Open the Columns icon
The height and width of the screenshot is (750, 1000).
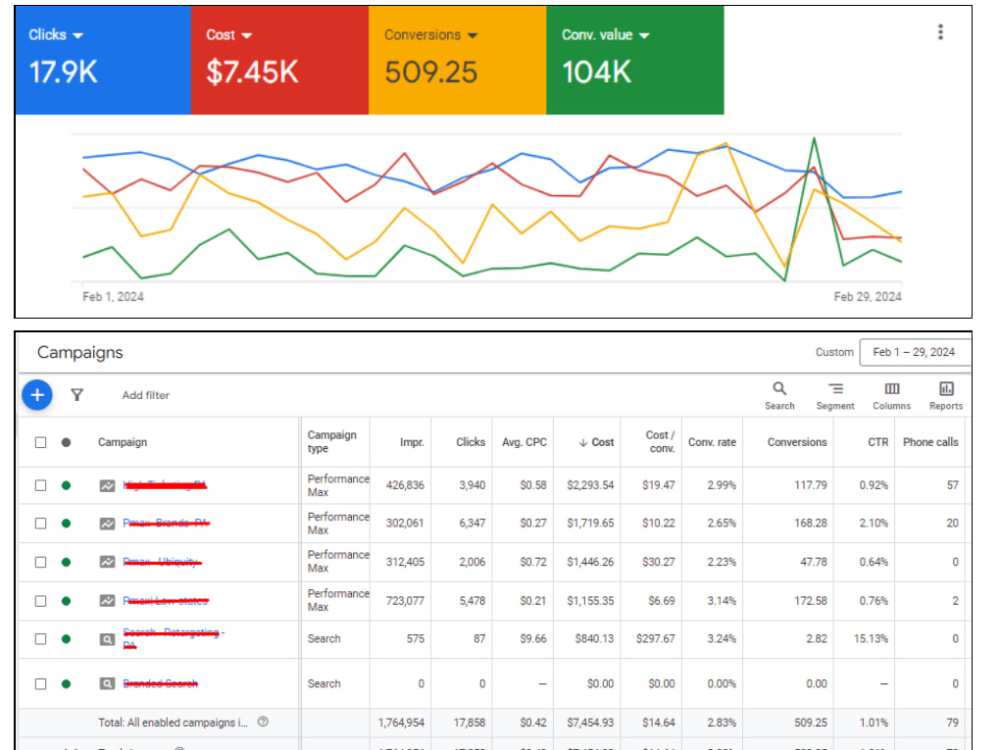click(892, 388)
